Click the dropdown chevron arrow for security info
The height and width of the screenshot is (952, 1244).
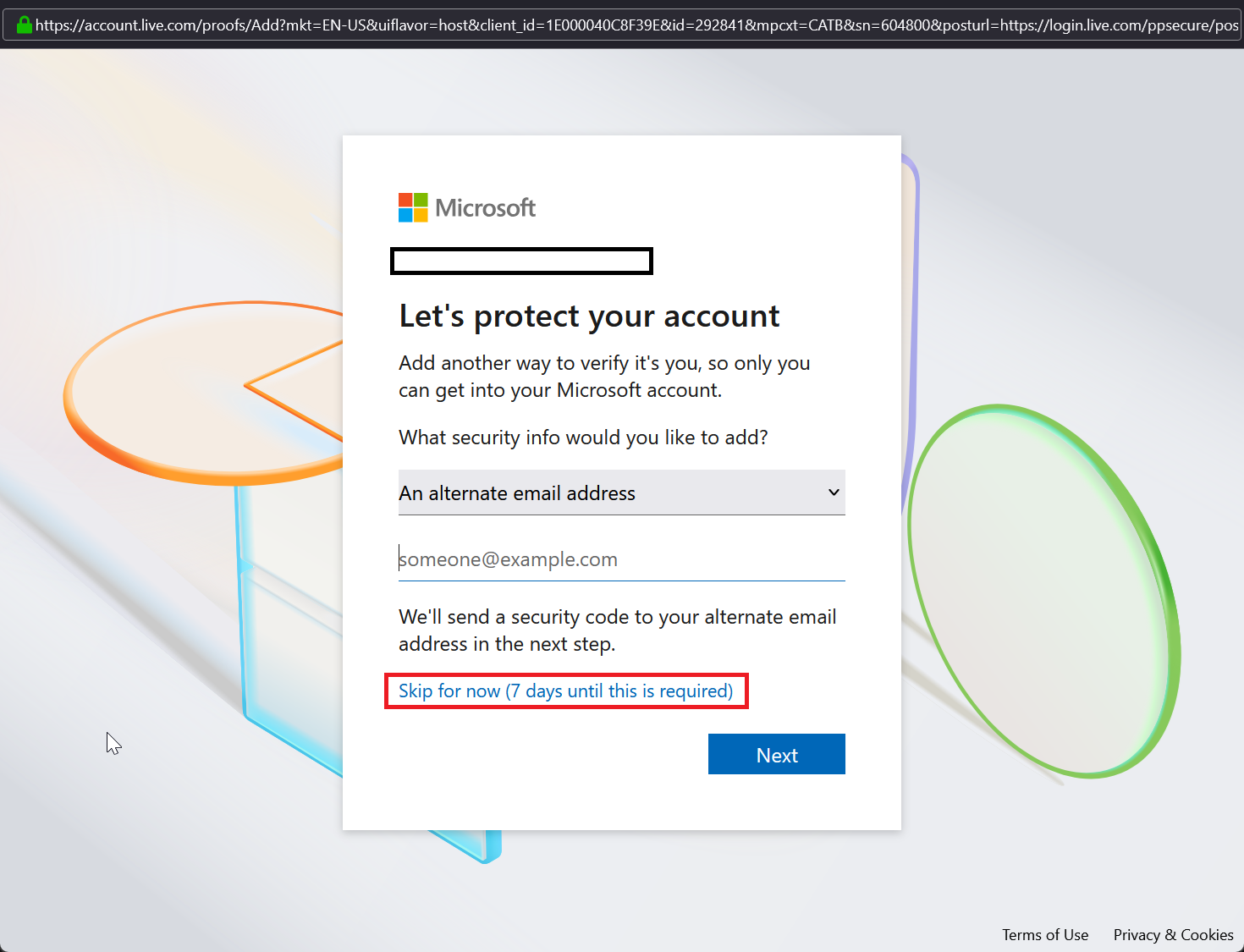tap(834, 493)
